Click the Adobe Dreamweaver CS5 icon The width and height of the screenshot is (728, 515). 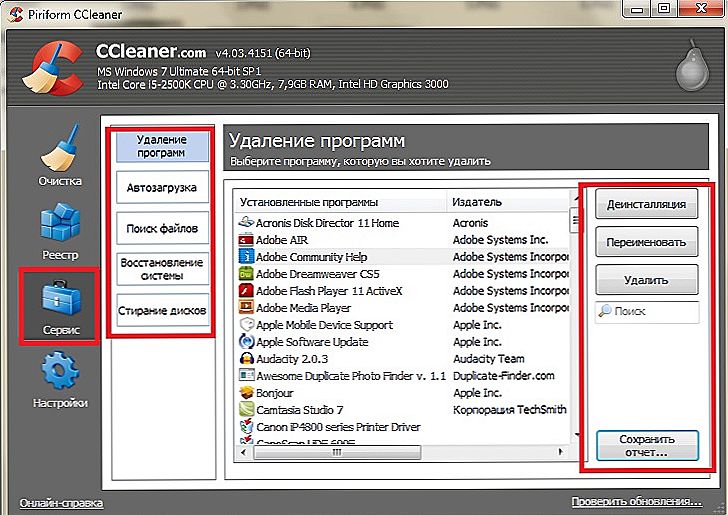246,274
